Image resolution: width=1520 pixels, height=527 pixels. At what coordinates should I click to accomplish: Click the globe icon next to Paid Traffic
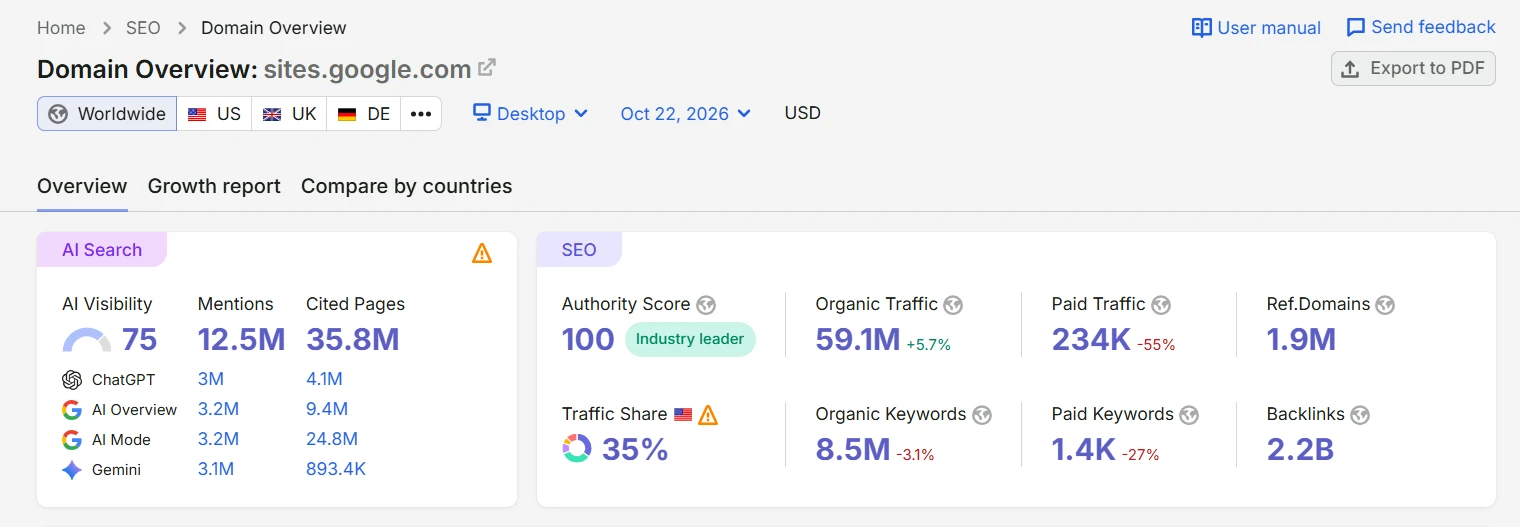pos(1161,305)
